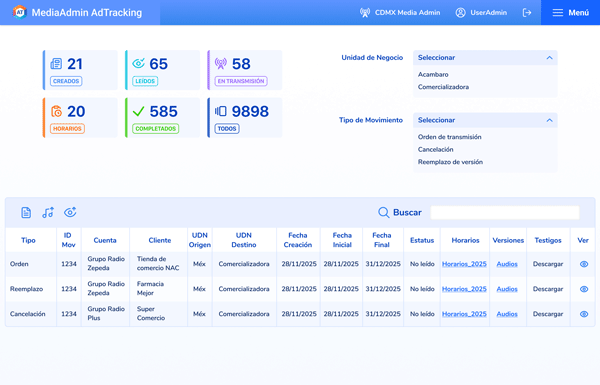The image size is (600, 385).
Task: Choose Reemplazo de versión option
Action: (450, 162)
